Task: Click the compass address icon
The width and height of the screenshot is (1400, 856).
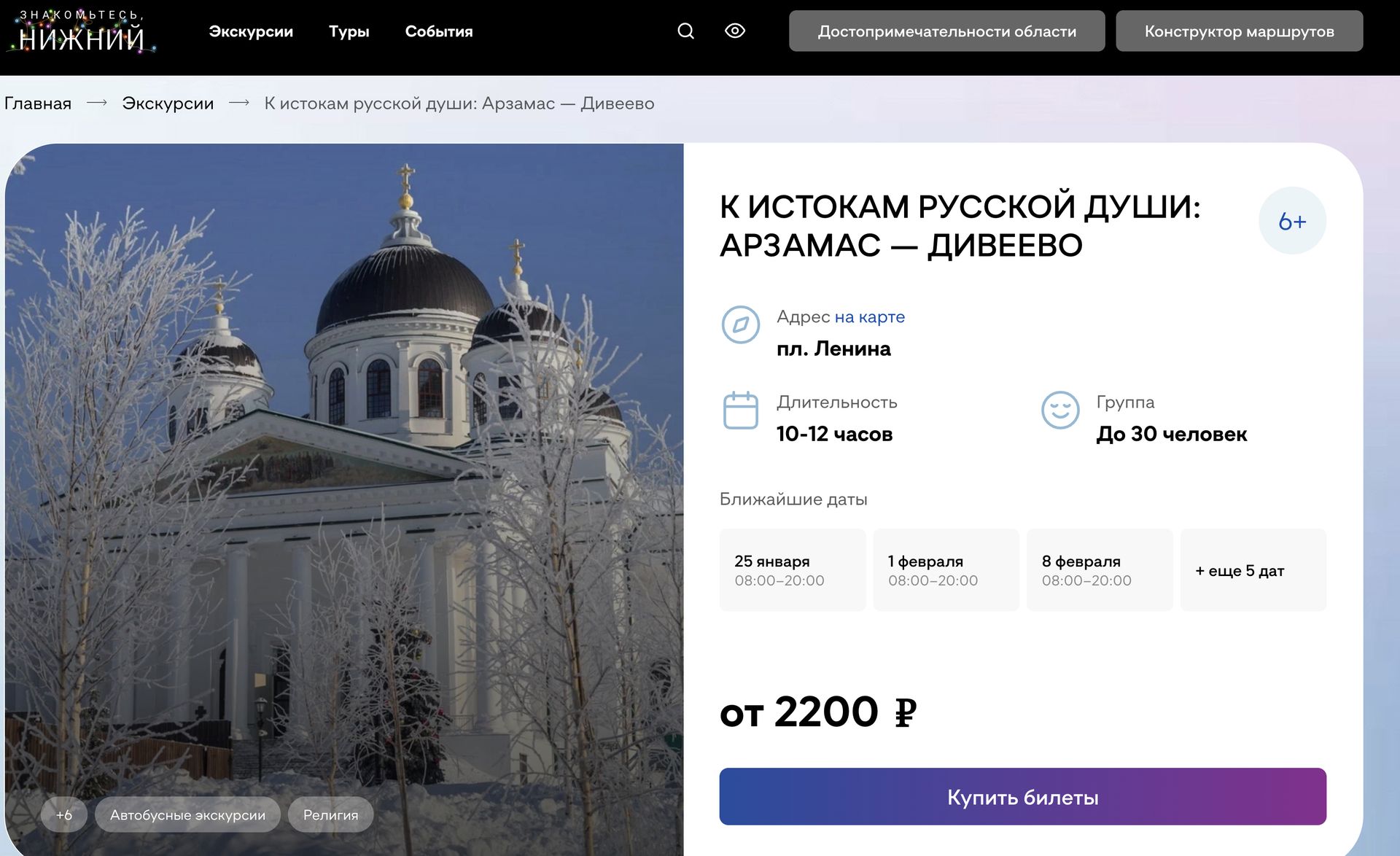Action: click(x=740, y=324)
